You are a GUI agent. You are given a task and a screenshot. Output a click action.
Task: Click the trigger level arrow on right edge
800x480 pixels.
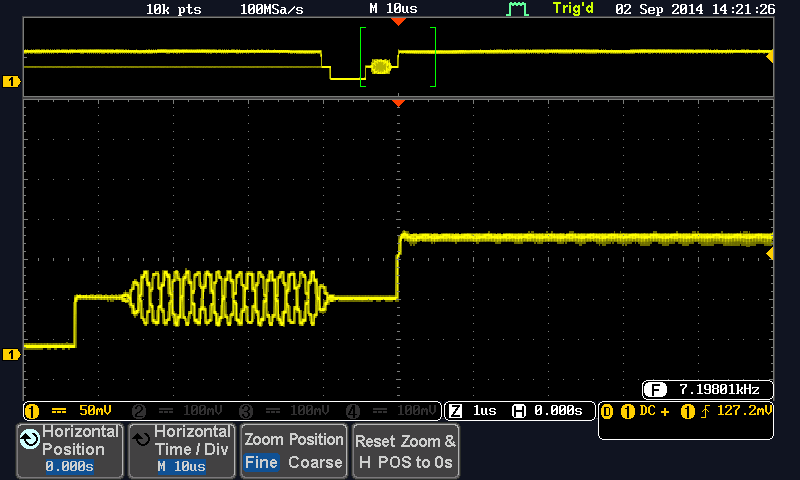click(x=769, y=255)
